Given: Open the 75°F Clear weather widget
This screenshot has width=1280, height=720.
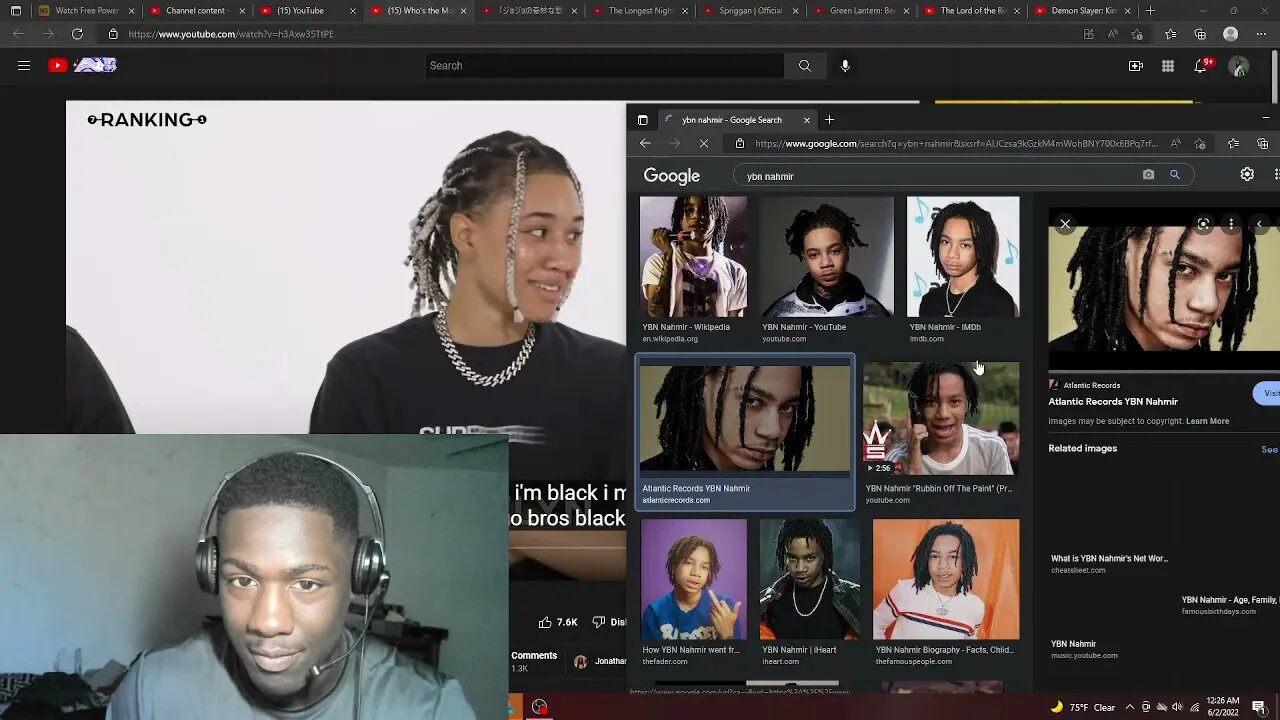Looking at the screenshot, I should [x=1082, y=707].
